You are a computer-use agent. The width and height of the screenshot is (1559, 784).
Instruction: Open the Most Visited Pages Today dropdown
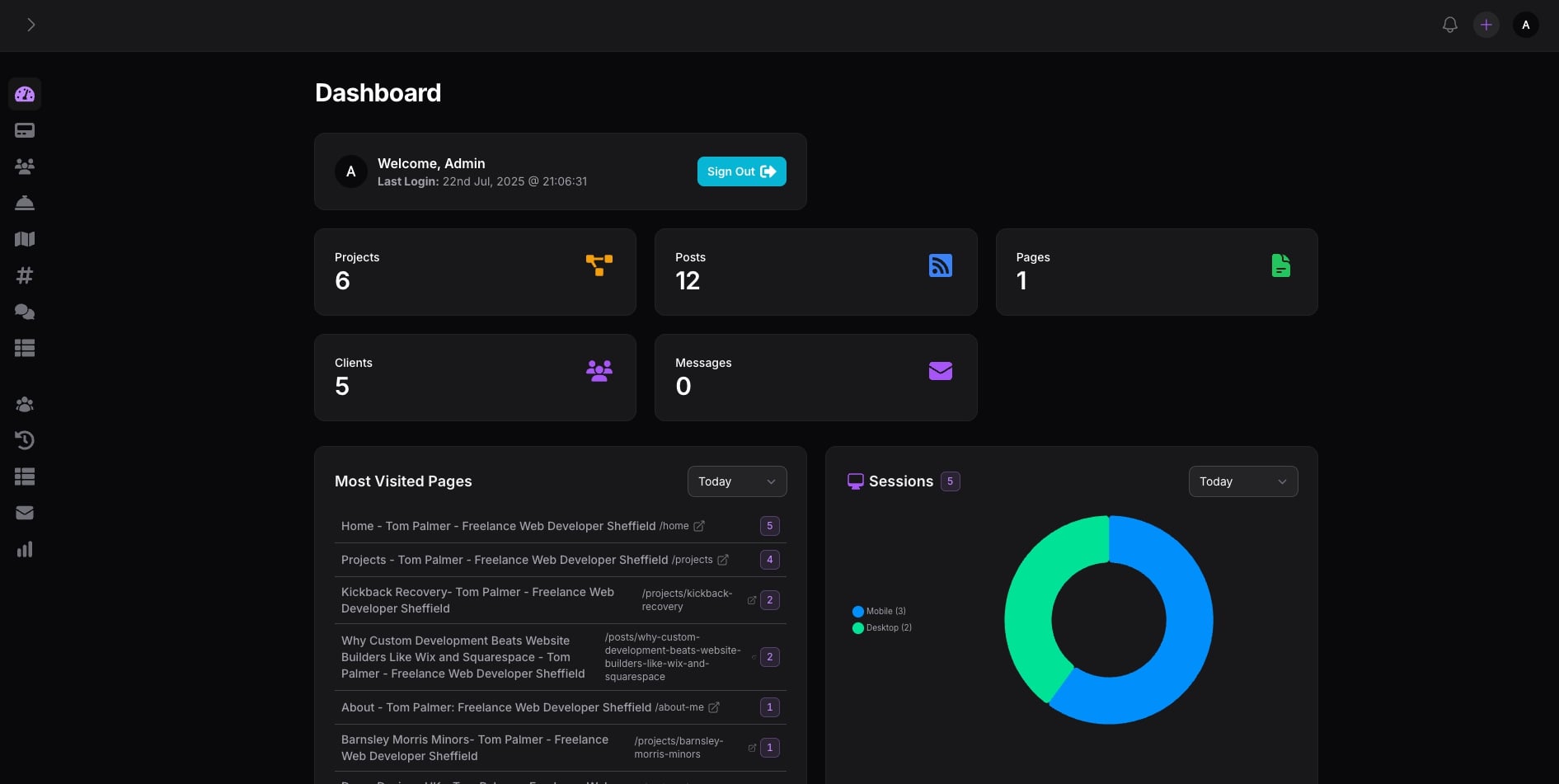point(736,481)
